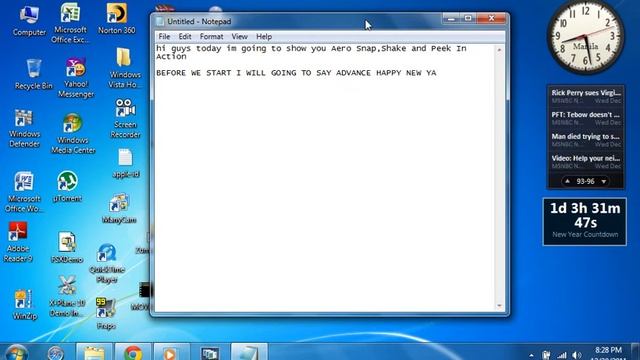The image size is (640, 360).
Task: Open the FSXDemo desktop icon
Action: pos(67,247)
